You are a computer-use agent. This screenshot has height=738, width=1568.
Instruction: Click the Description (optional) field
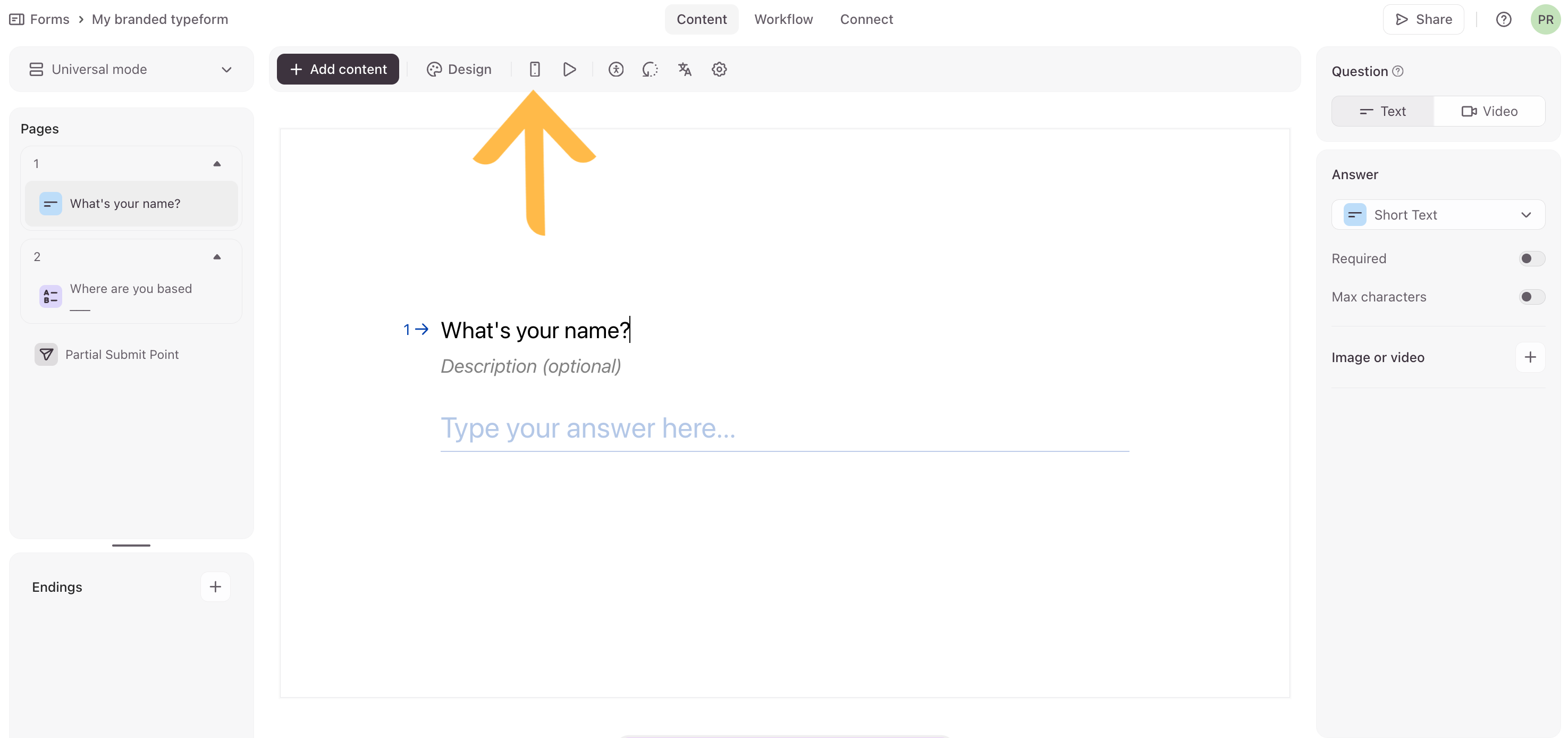point(530,366)
